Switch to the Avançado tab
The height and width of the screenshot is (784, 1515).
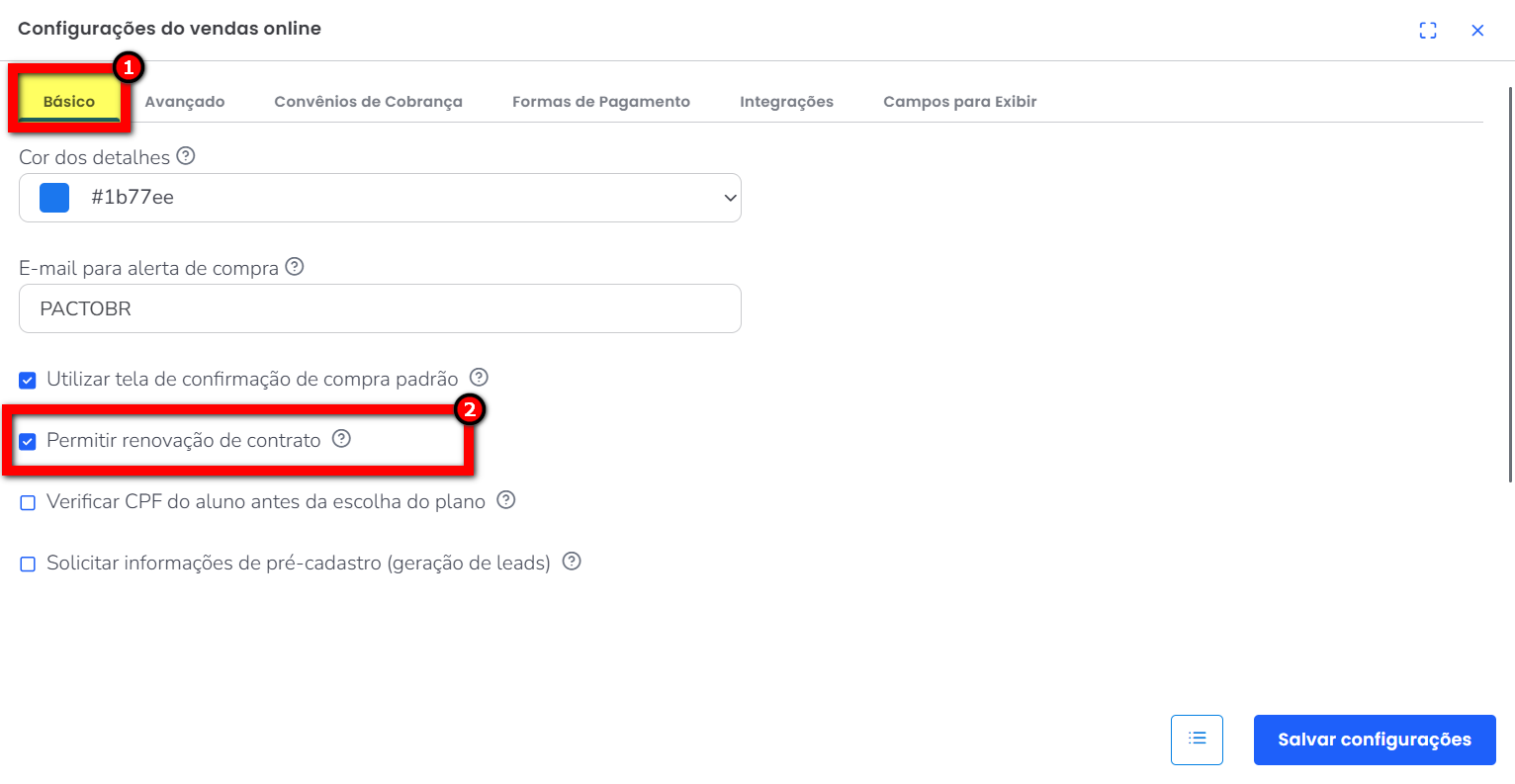pos(185,102)
